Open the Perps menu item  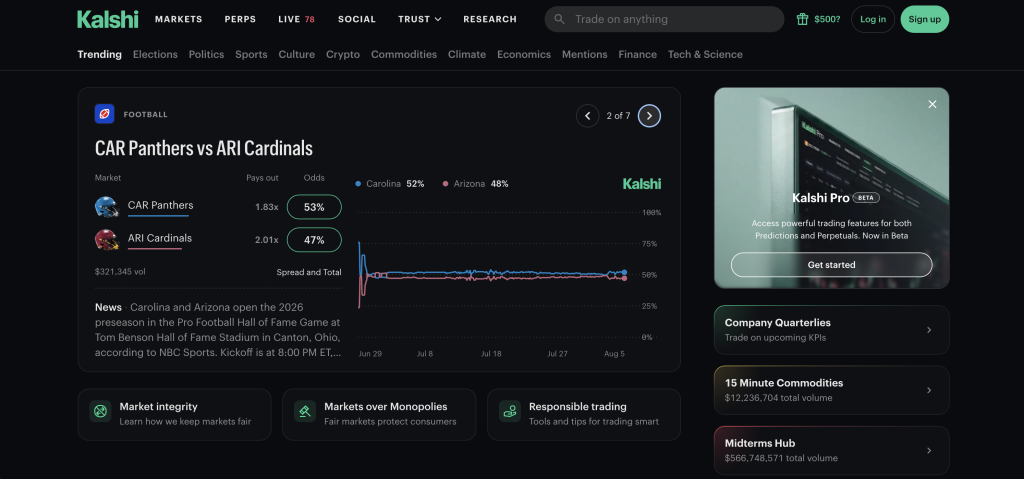click(x=240, y=19)
